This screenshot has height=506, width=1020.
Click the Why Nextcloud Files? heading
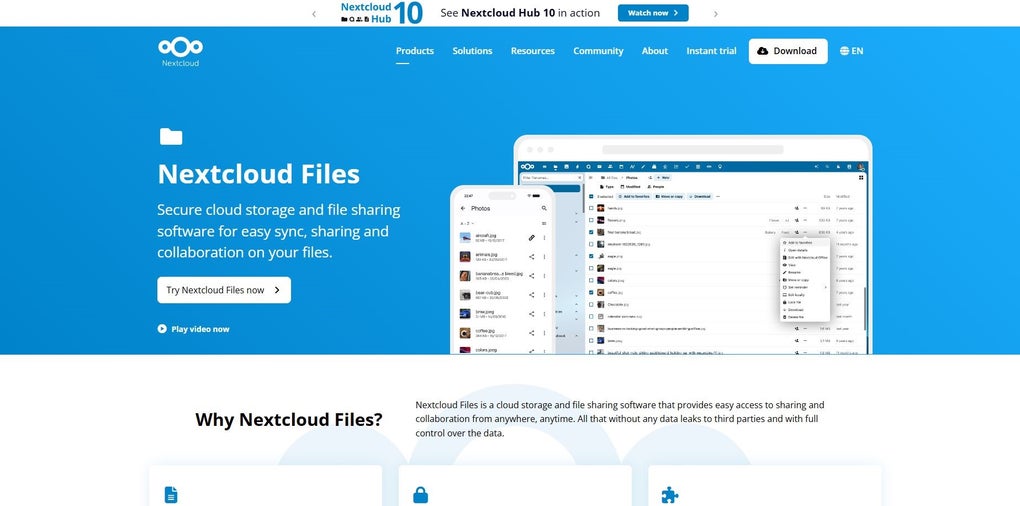[289, 419]
